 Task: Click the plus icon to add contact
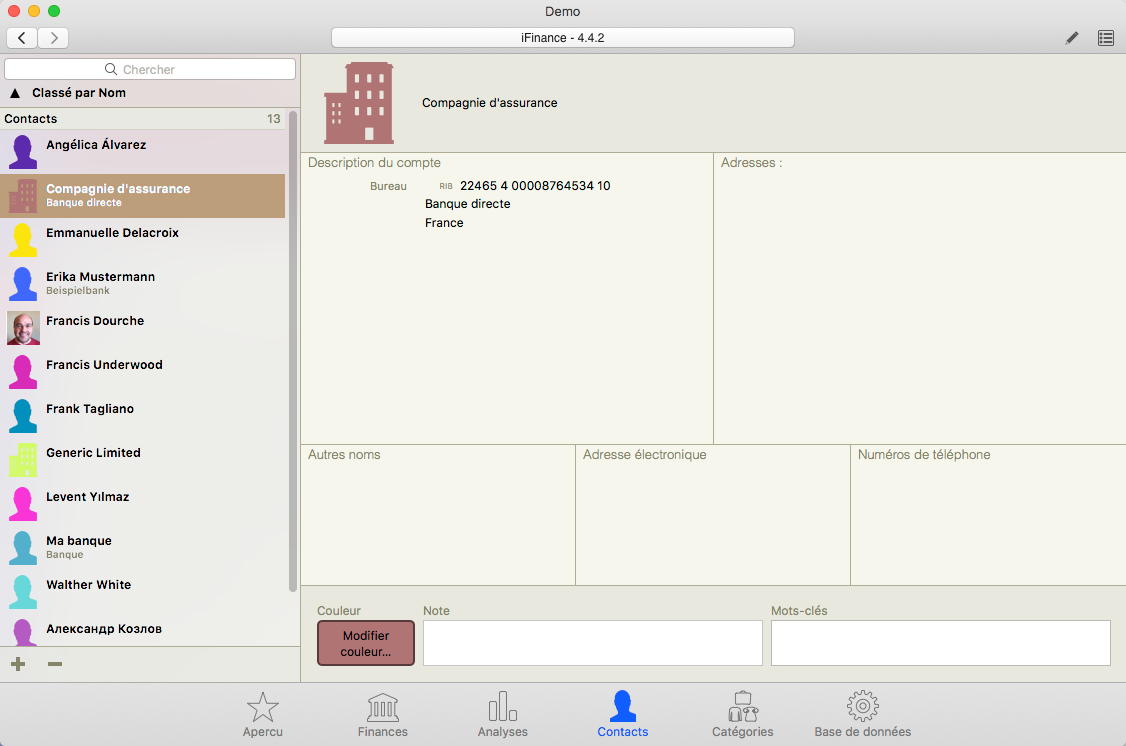(18, 664)
